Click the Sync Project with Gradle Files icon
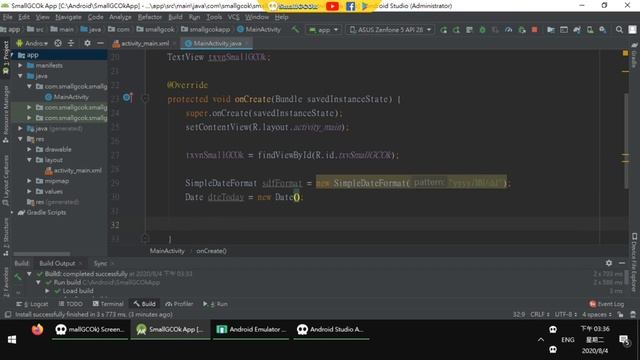Screen dimensions: 640x360 577,30
